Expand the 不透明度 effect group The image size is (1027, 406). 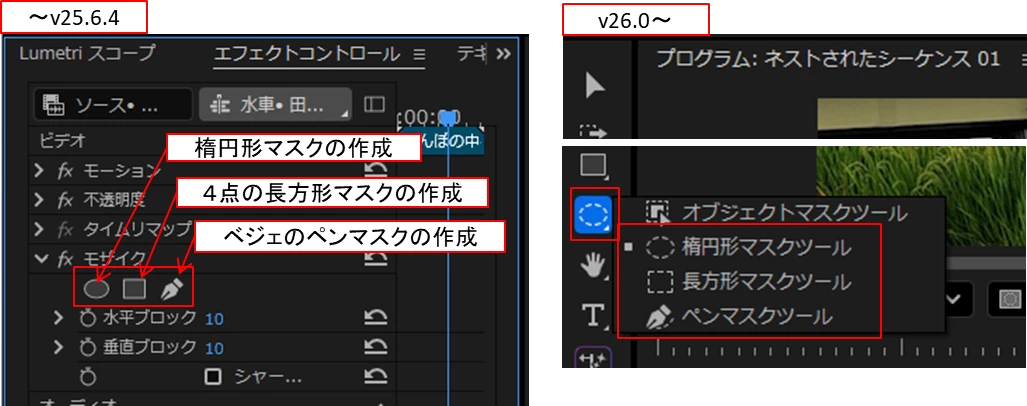point(40,200)
